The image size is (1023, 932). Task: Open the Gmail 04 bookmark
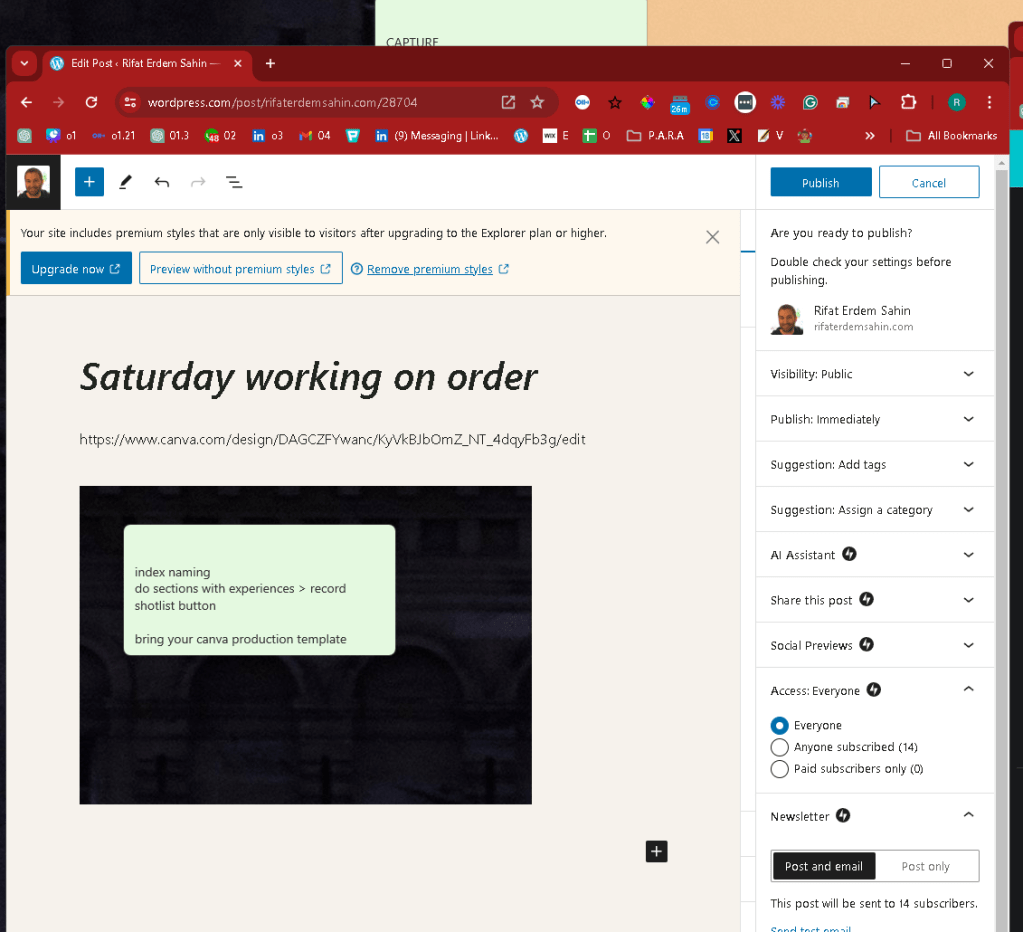(315, 136)
